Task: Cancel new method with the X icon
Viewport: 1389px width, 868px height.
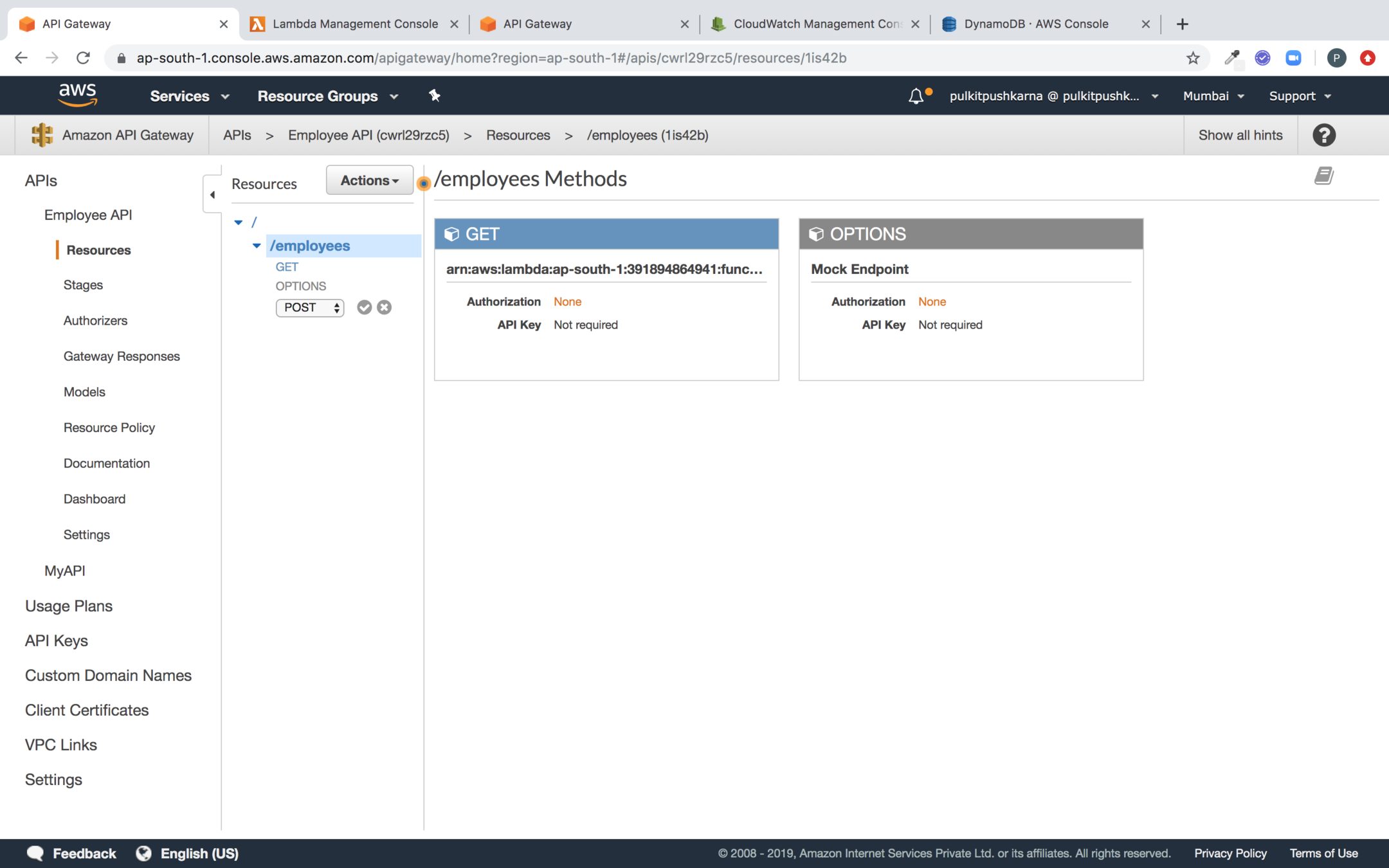Action: pos(385,307)
